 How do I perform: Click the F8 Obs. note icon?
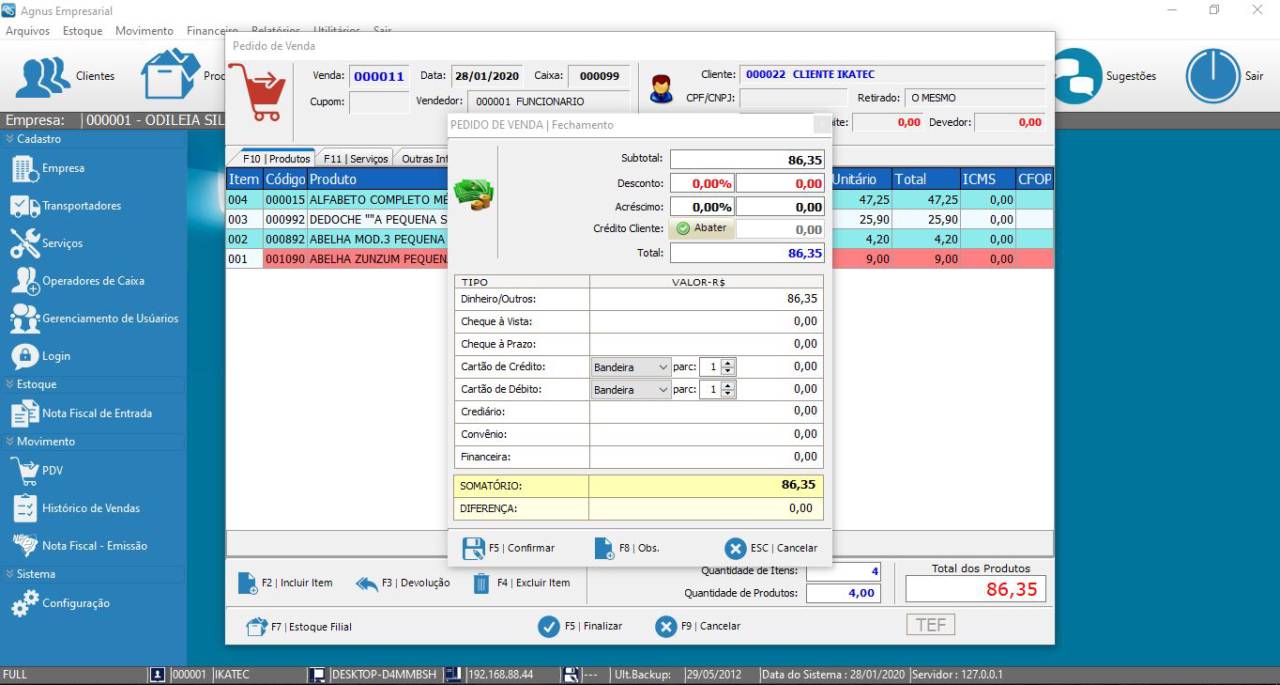tap(604, 548)
